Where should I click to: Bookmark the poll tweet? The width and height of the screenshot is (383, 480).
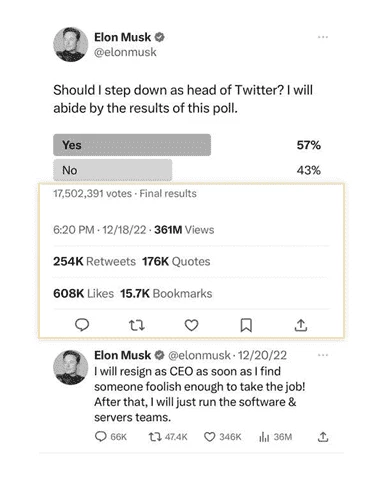pyautogui.click(x=246, y=325)
